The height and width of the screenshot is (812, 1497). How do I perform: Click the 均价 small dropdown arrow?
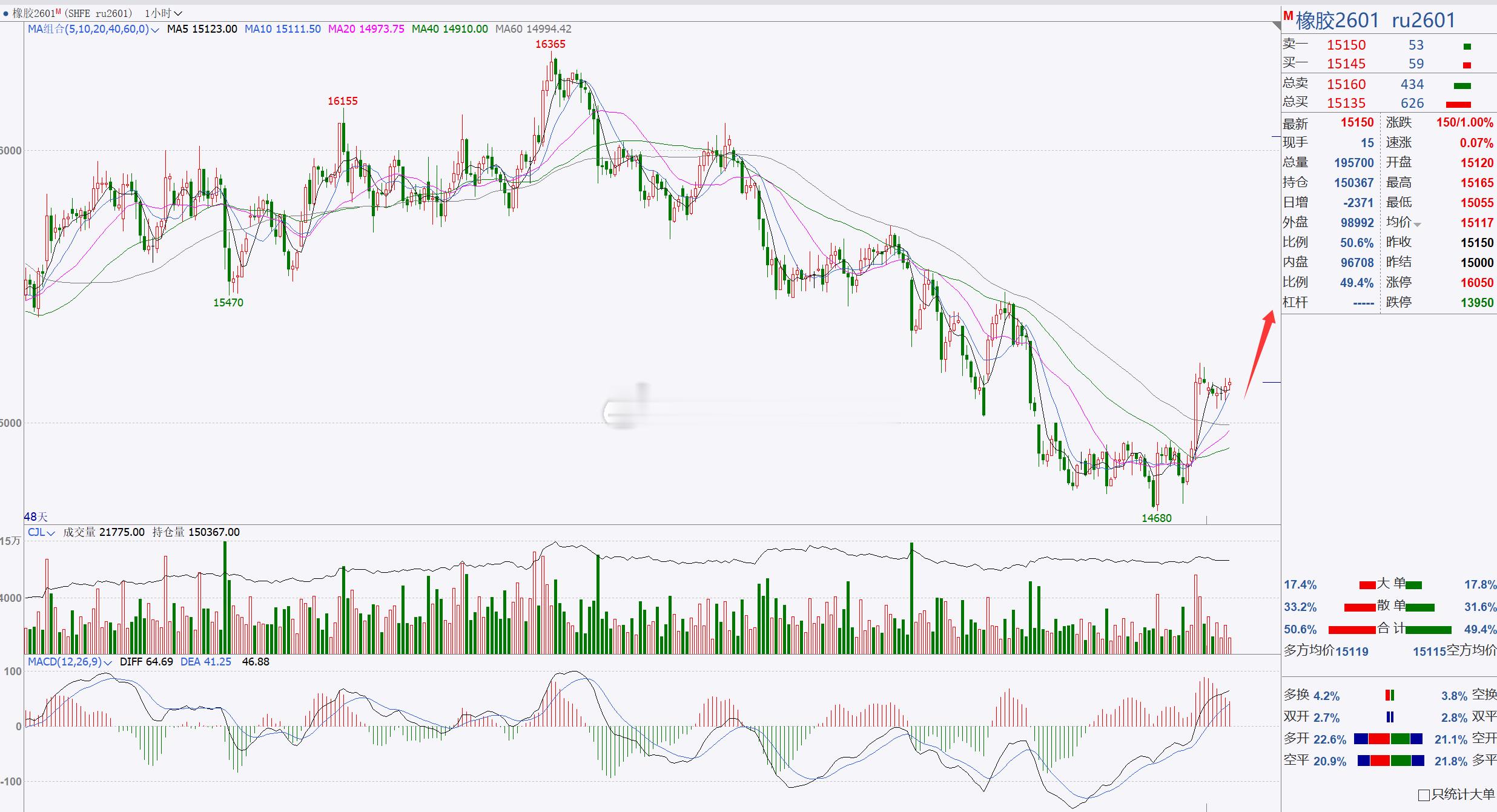1417,225
